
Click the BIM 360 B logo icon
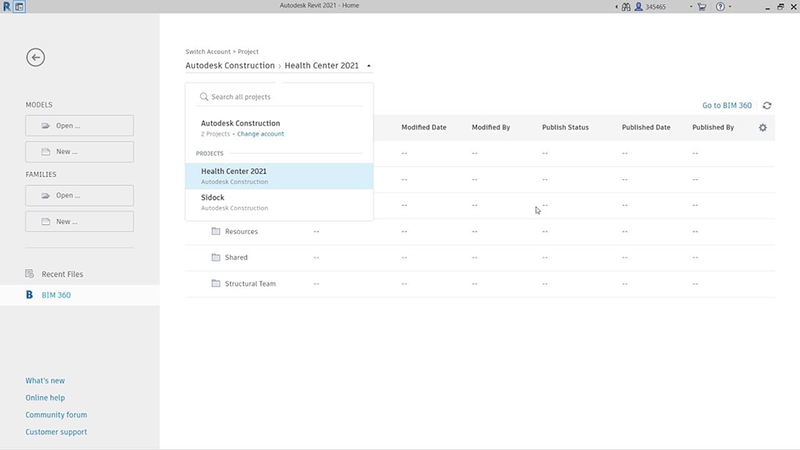coord(29,295)
